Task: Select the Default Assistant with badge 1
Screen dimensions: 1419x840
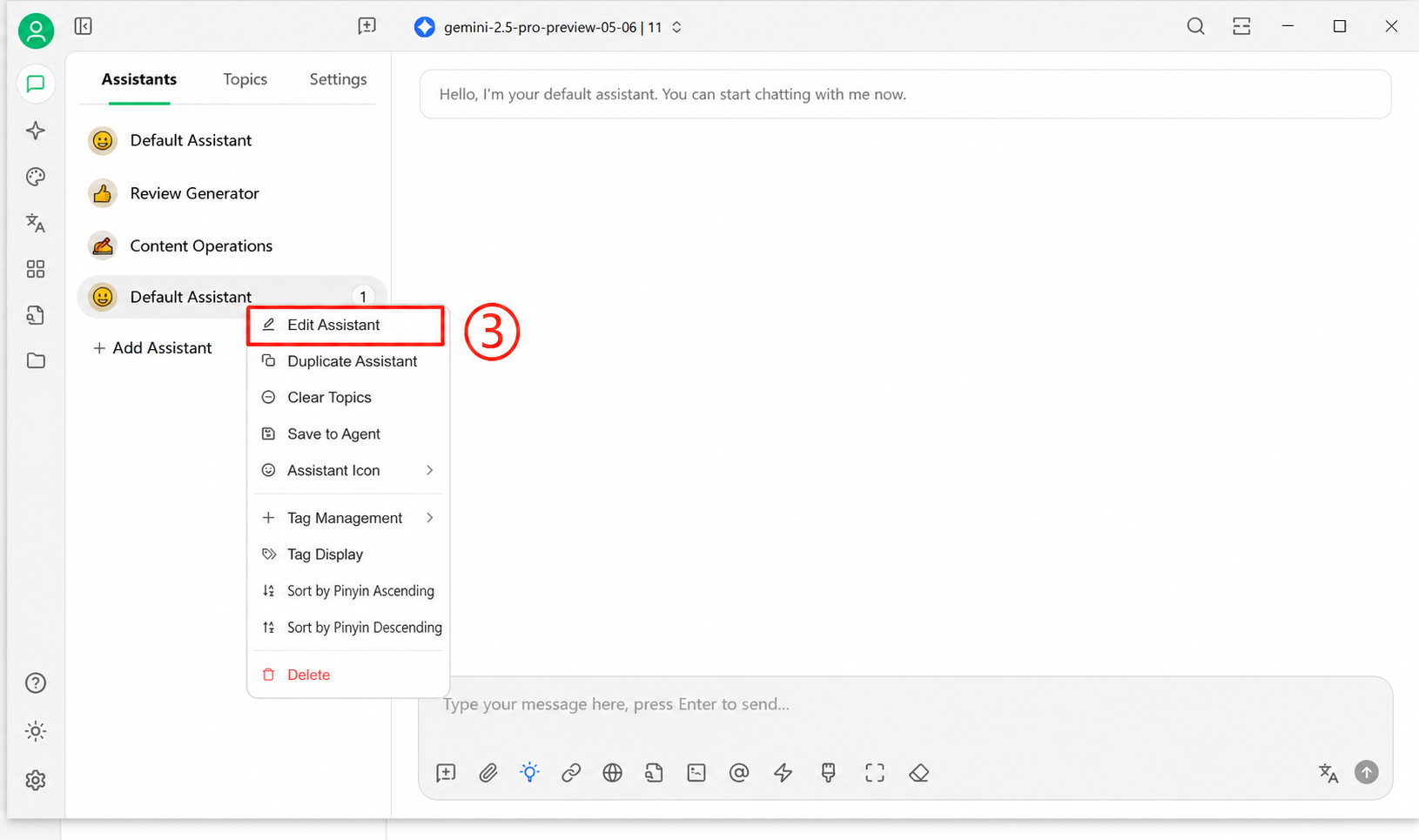Action: coord(232,297)
